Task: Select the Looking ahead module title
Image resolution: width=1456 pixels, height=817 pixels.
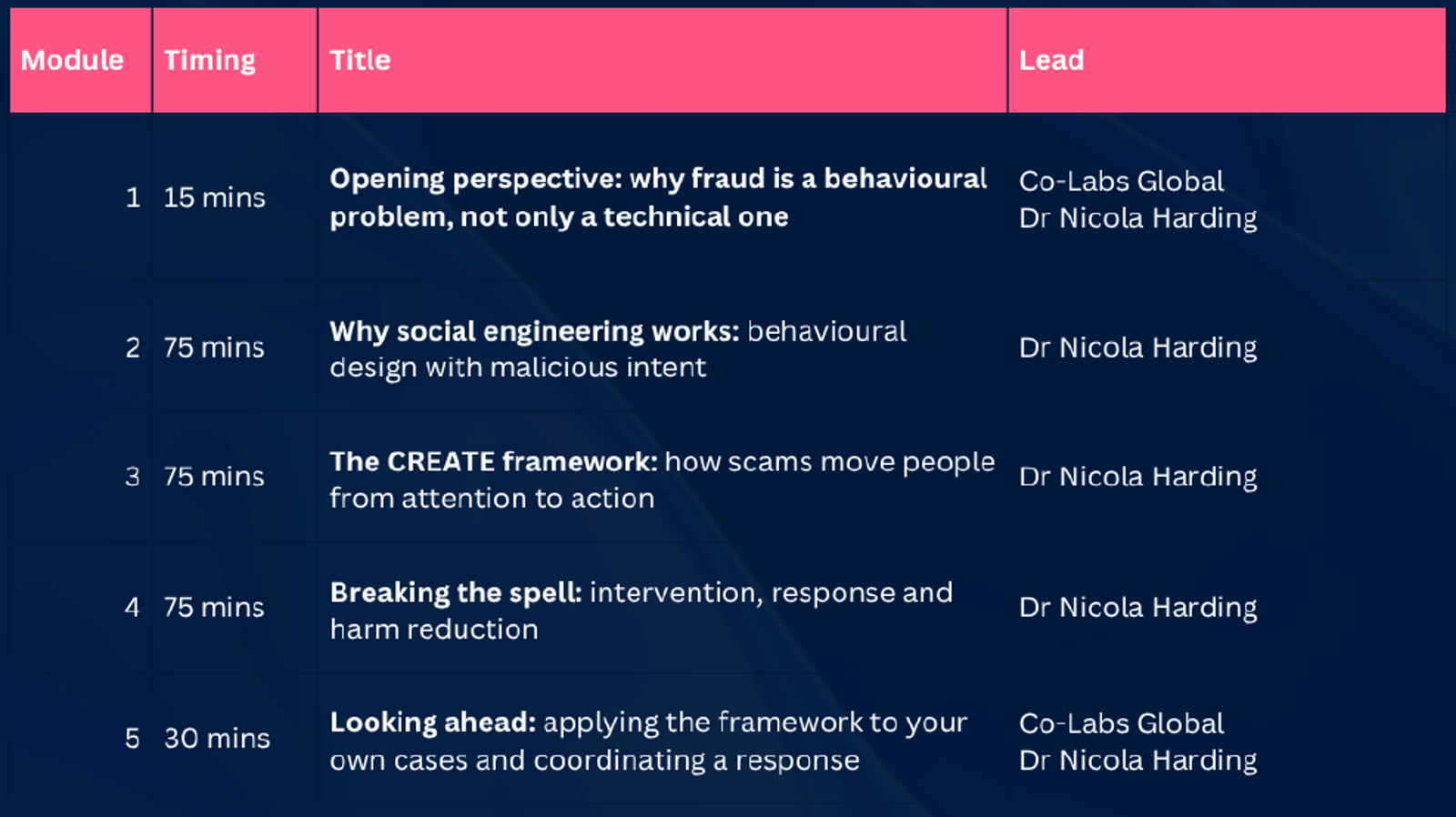Action: [x=648, y=741]
